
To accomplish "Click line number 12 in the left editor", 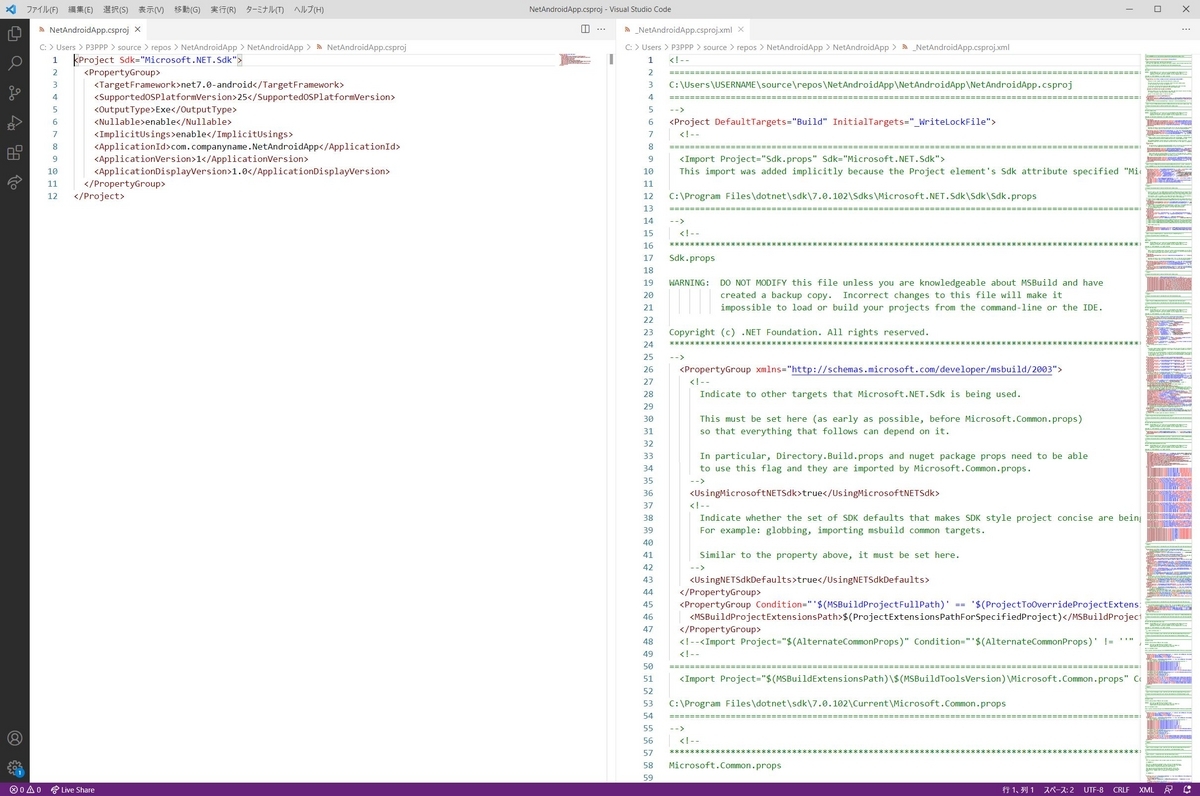I will (52, 196).
